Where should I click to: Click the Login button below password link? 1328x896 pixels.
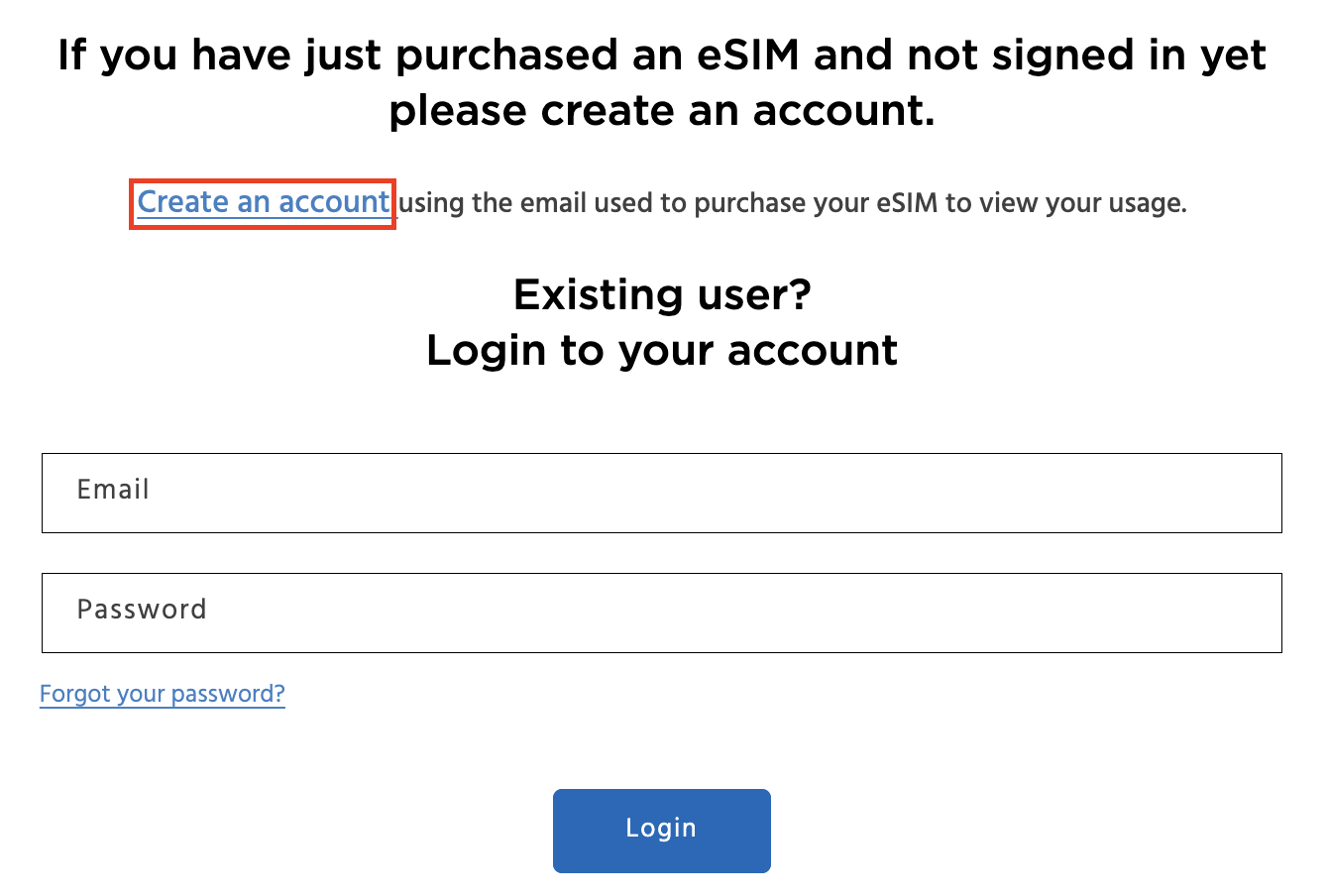coord(661,831)
